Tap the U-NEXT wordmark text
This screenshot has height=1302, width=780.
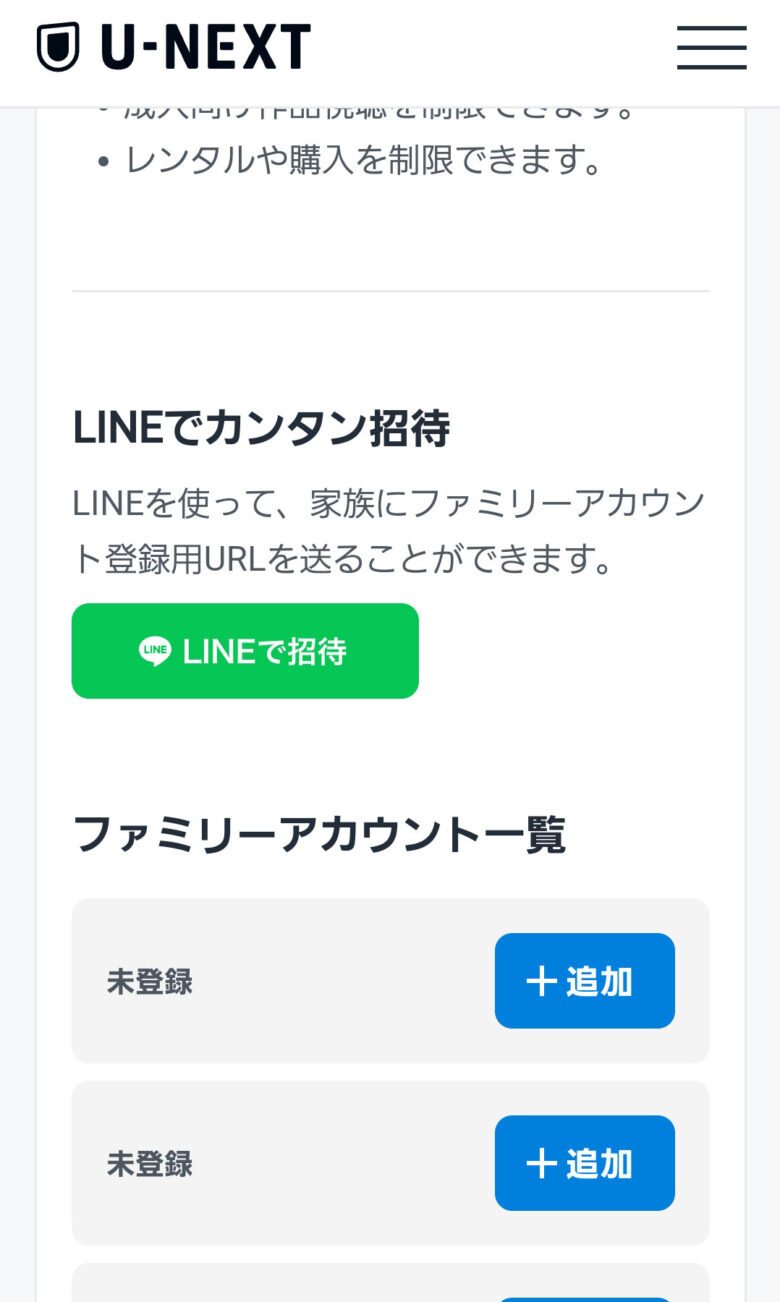pos(206,47)
